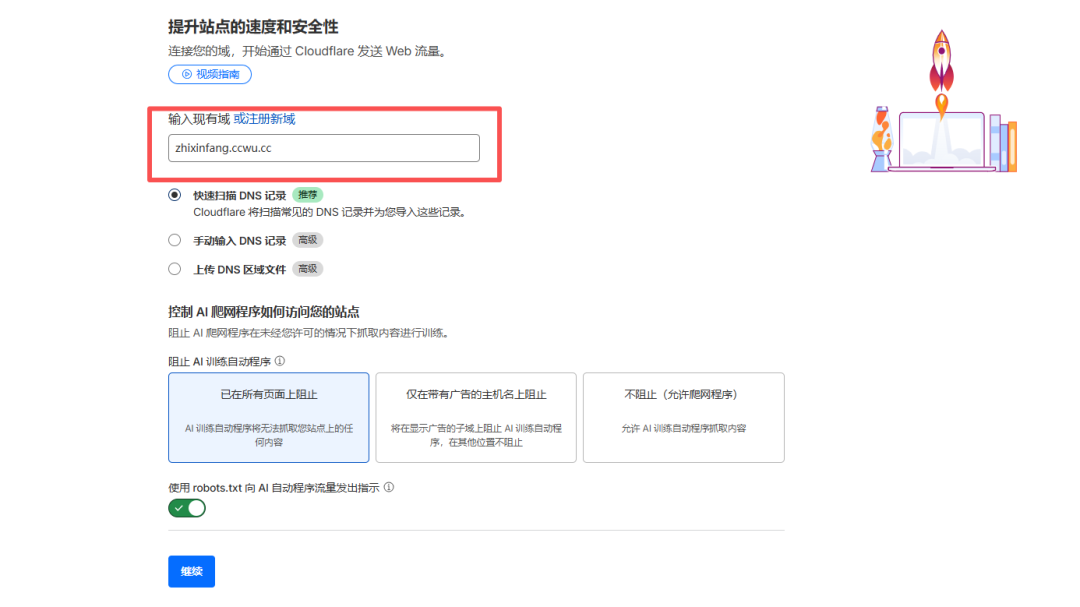This screenshot has width=1080, height=607.
Task: Select 手动输入 DNS 记录 radio option
Action: tap(175, 240)
